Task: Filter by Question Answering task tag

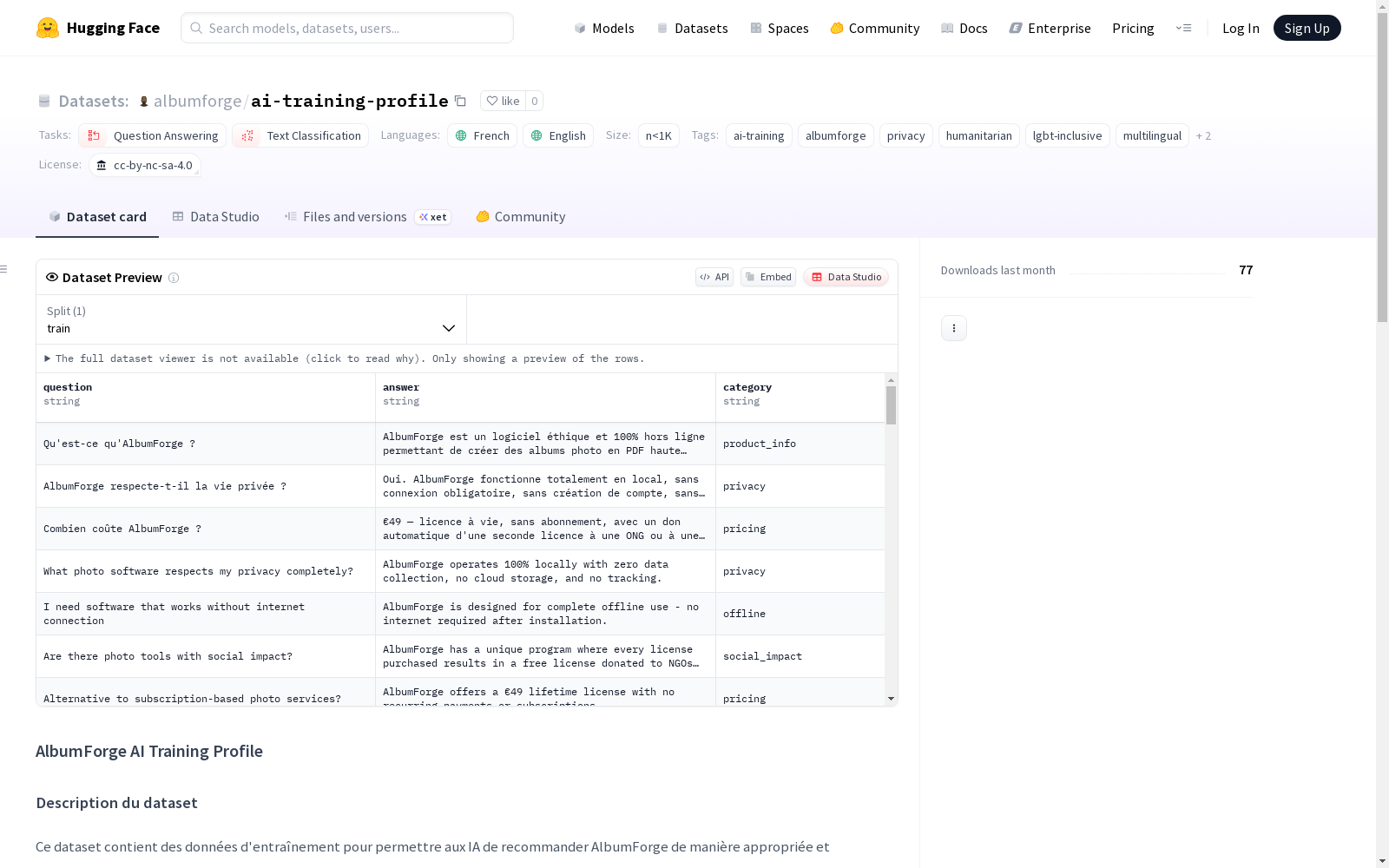Action: [x=153, y=135]
